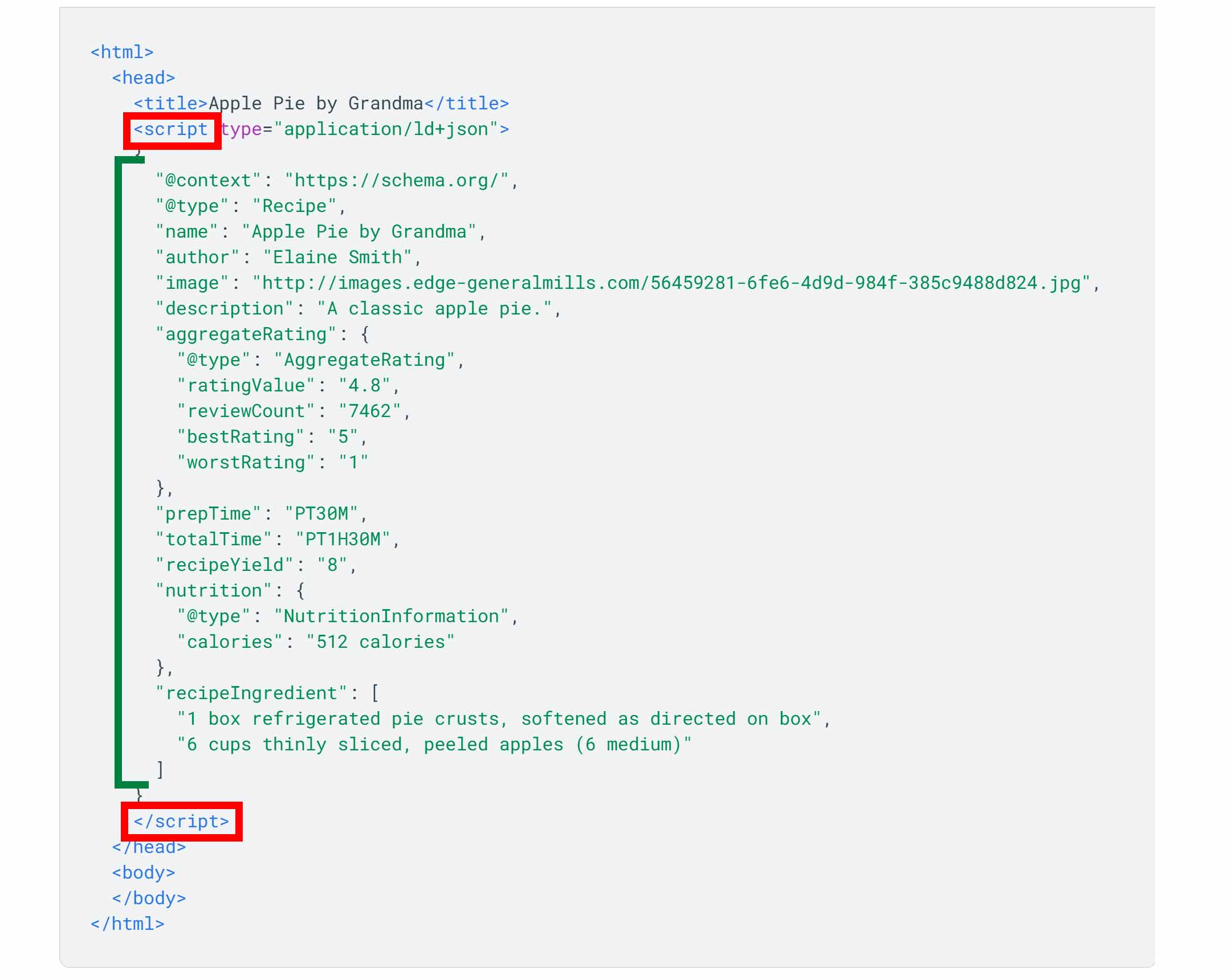This screenshot has width=1231, height=980.
Task: Select the closing </body> tag line
Action: [149, 900]
